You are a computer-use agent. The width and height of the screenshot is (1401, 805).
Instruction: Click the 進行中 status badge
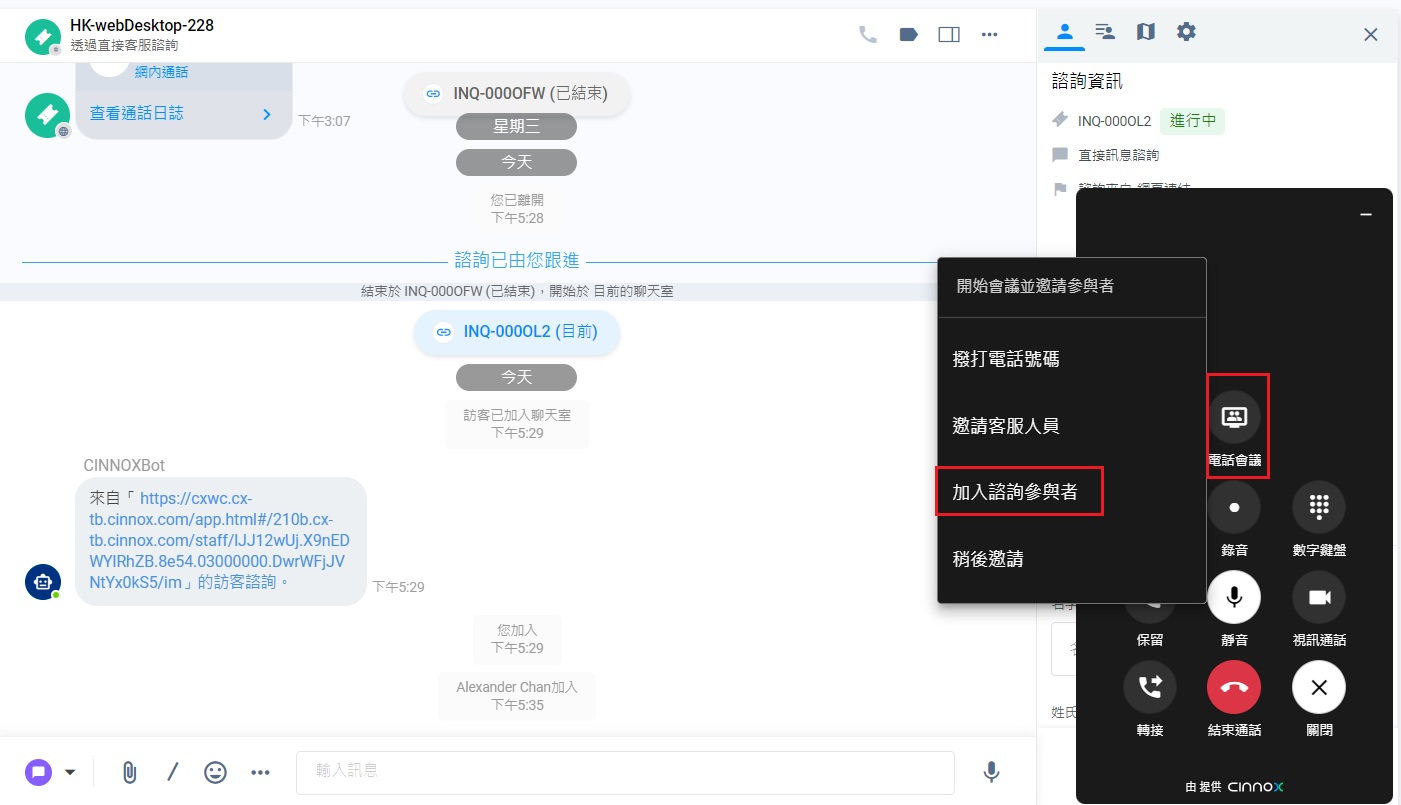pos(1193,121)
